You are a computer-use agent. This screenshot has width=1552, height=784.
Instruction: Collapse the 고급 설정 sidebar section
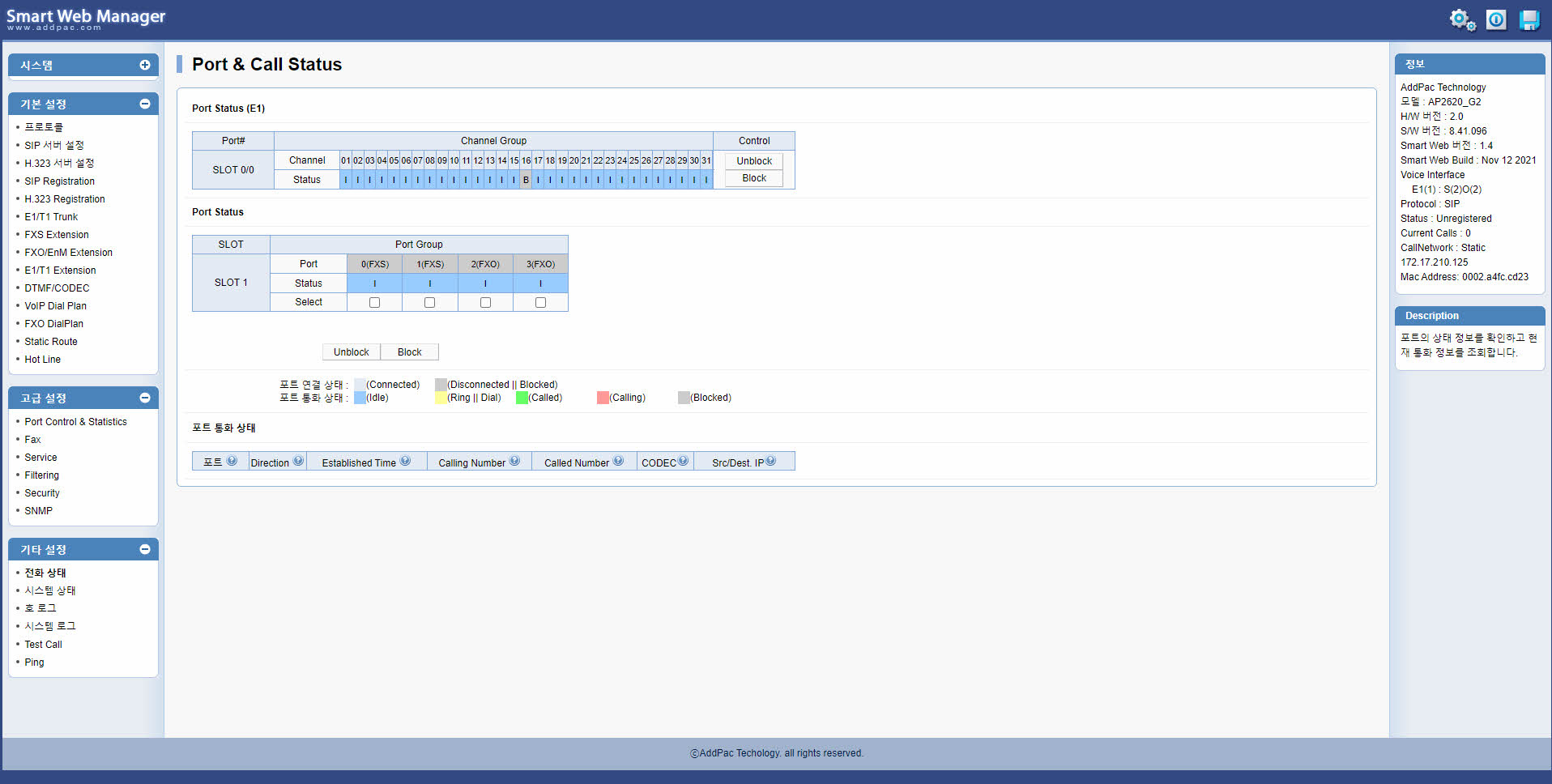point(145,398)
